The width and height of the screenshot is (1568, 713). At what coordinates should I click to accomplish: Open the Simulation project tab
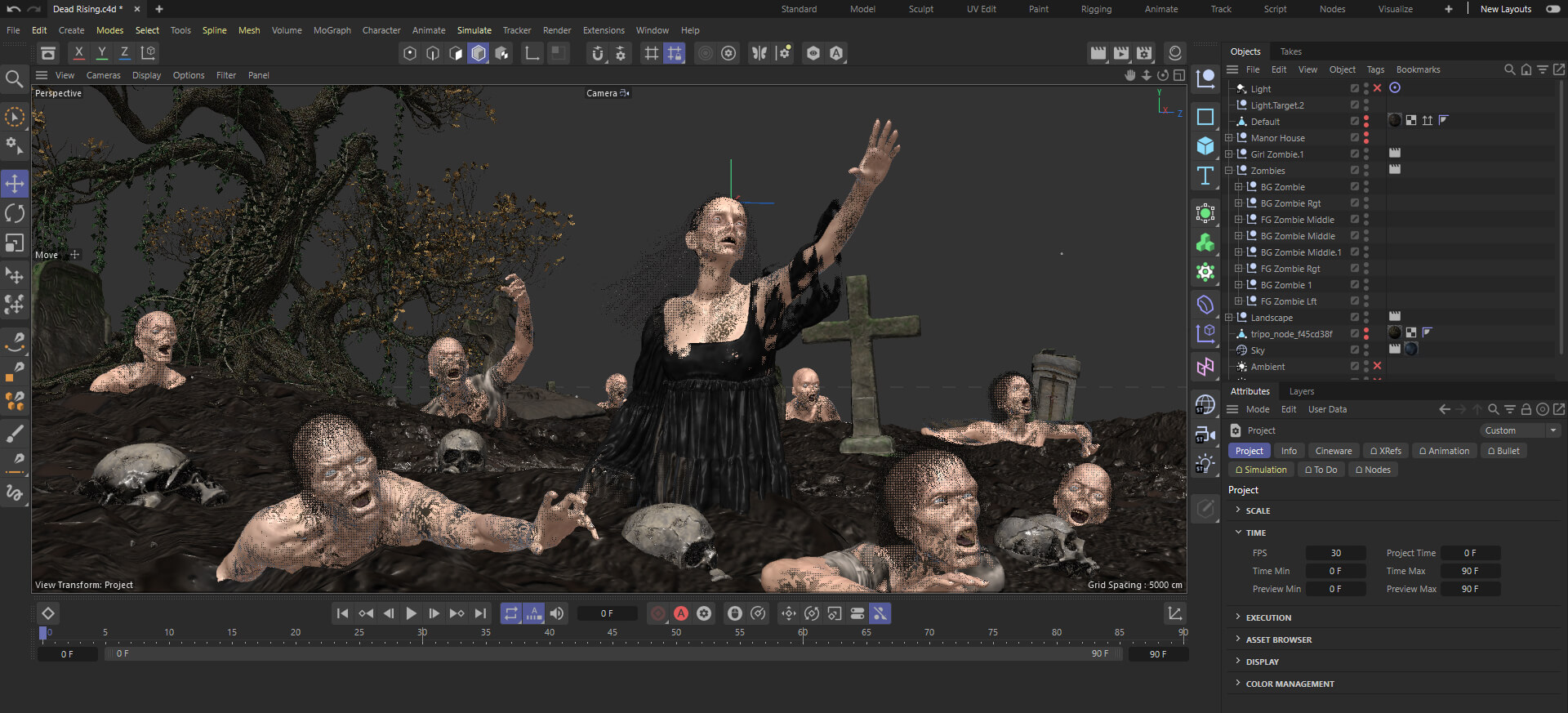point(1261,470)
